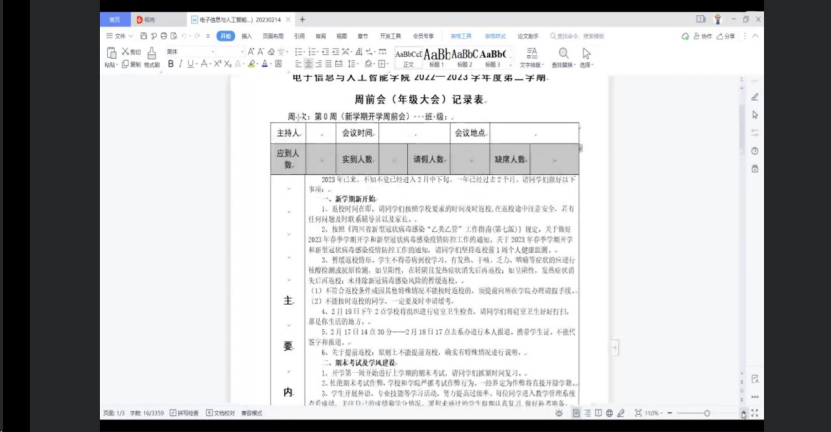Image resolution: width=831 pixels, height=432 pixels.
Task: Open the Review ribbon tab
Action: tap(321, 36)
